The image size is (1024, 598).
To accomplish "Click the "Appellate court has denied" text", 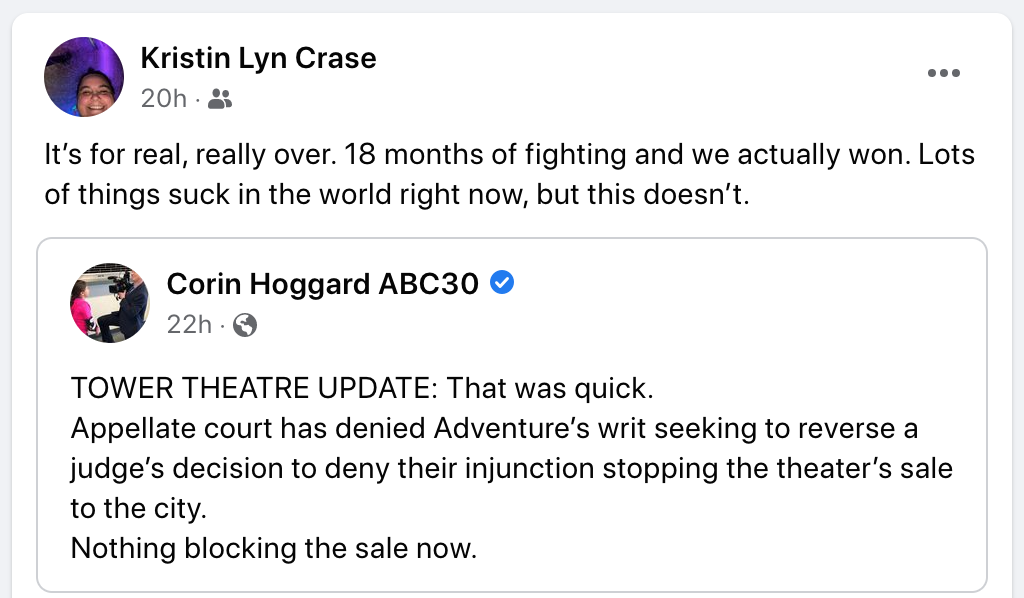I will click(x=248, y=428).
